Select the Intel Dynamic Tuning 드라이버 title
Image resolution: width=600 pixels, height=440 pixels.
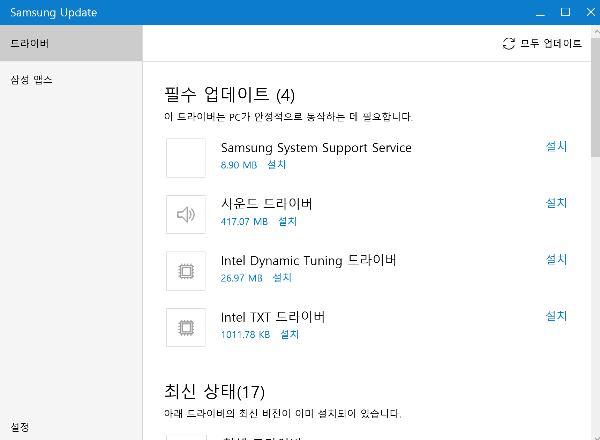coord(308,261)
